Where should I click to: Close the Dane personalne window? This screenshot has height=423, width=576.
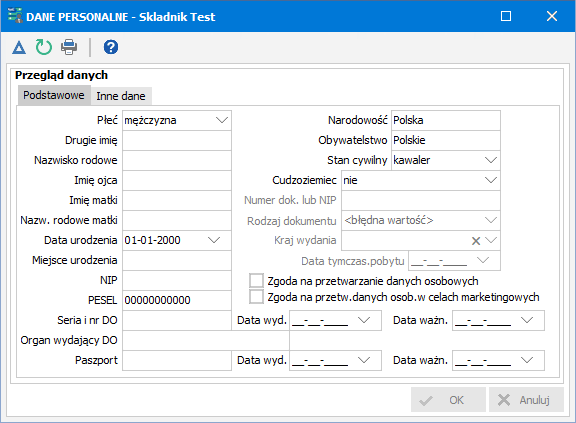[x=552, y=16]
